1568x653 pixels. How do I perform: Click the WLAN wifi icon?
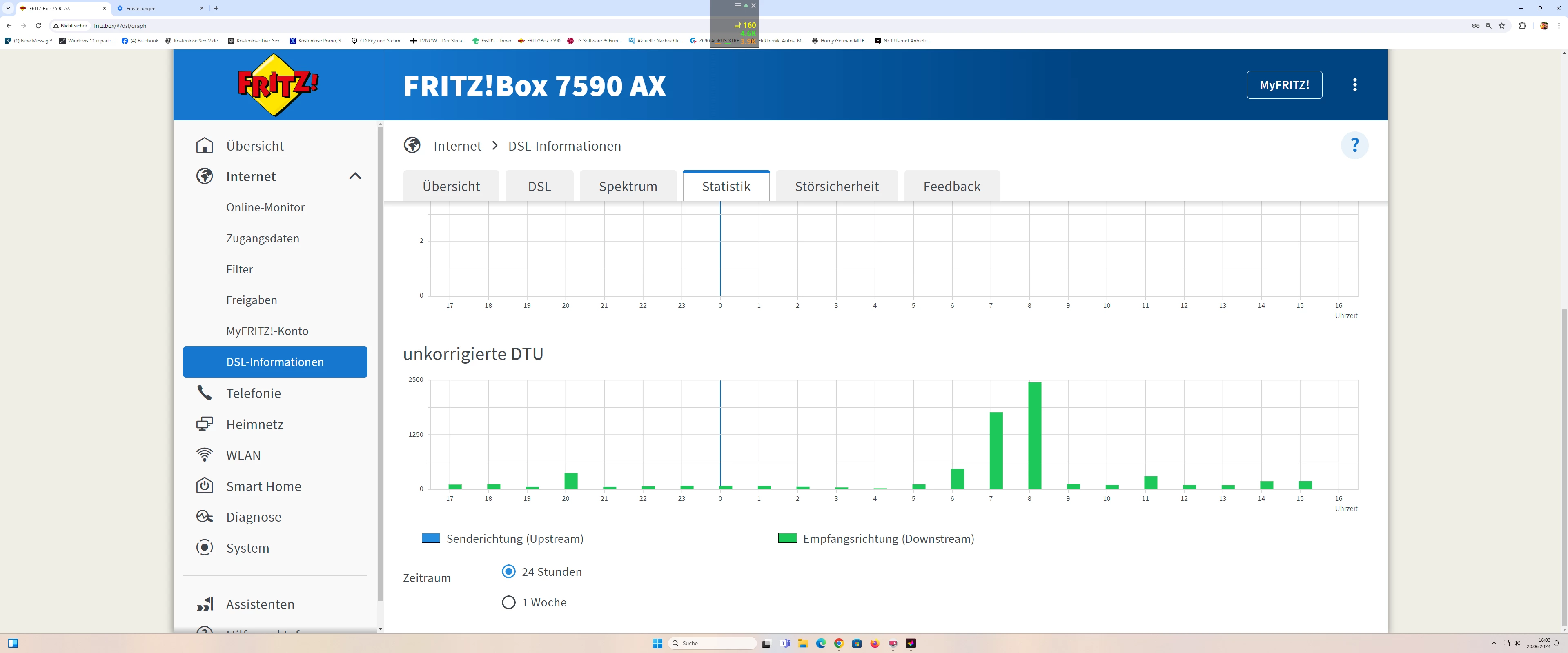(x=205, y=455)
